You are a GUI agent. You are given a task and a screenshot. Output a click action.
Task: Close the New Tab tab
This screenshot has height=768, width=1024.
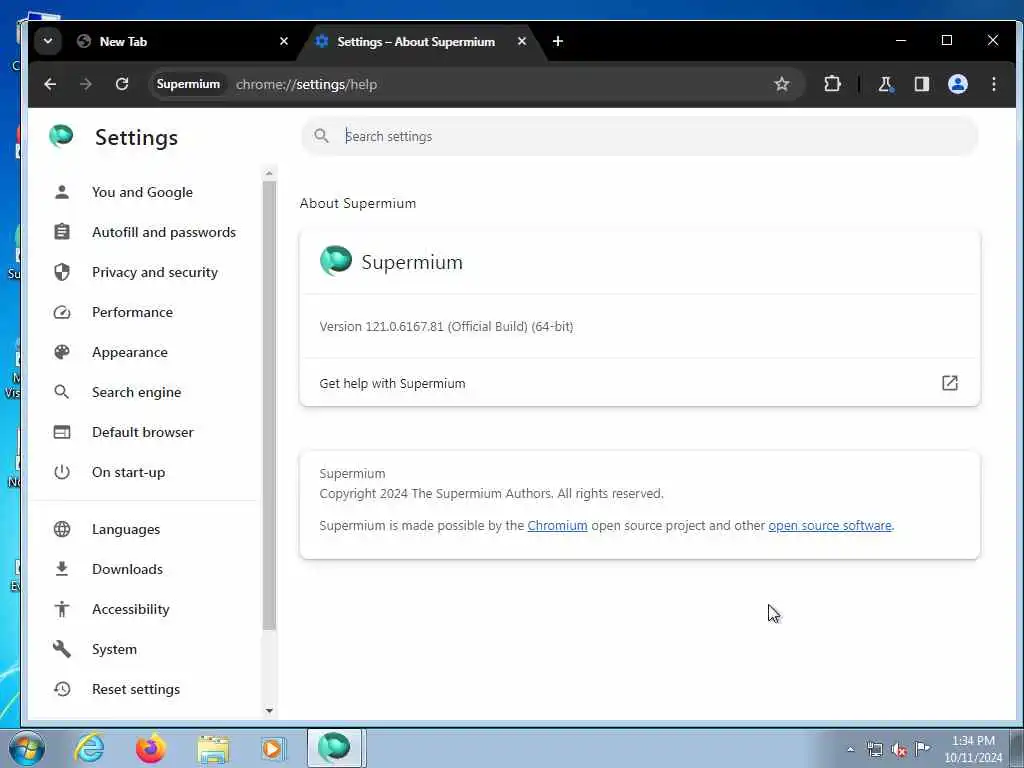pos(283,41)
